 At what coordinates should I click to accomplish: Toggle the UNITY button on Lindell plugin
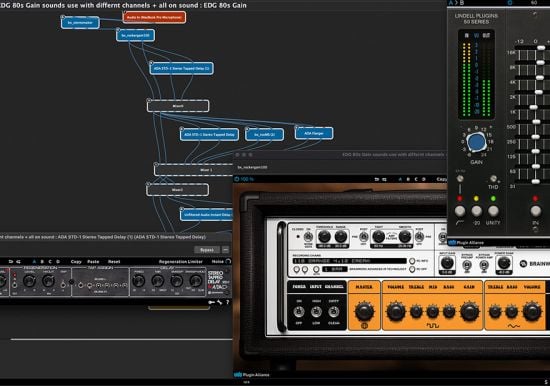[493, 211]
